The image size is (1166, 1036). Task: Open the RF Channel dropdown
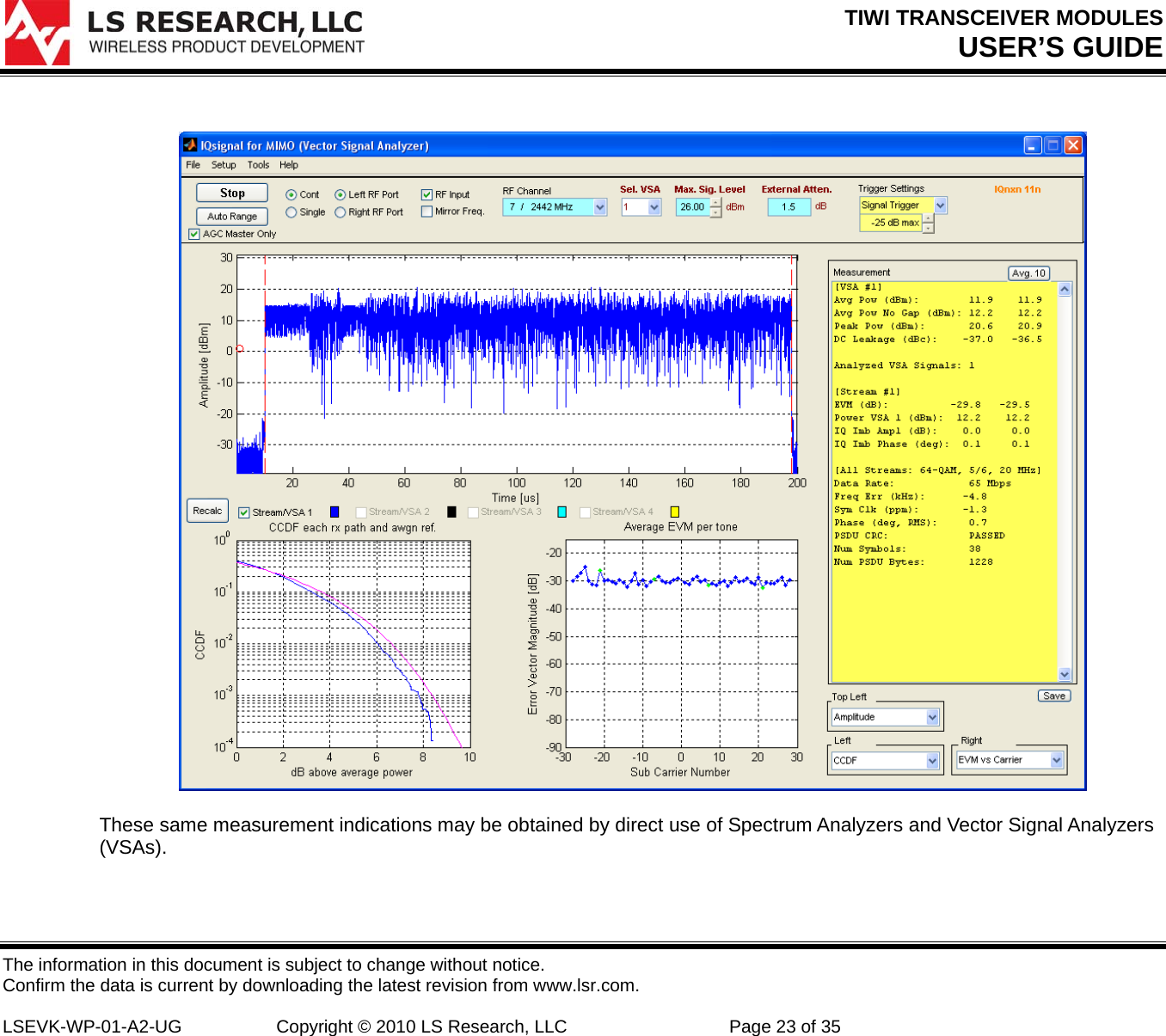pyautogui.click(x=599, y=207)
